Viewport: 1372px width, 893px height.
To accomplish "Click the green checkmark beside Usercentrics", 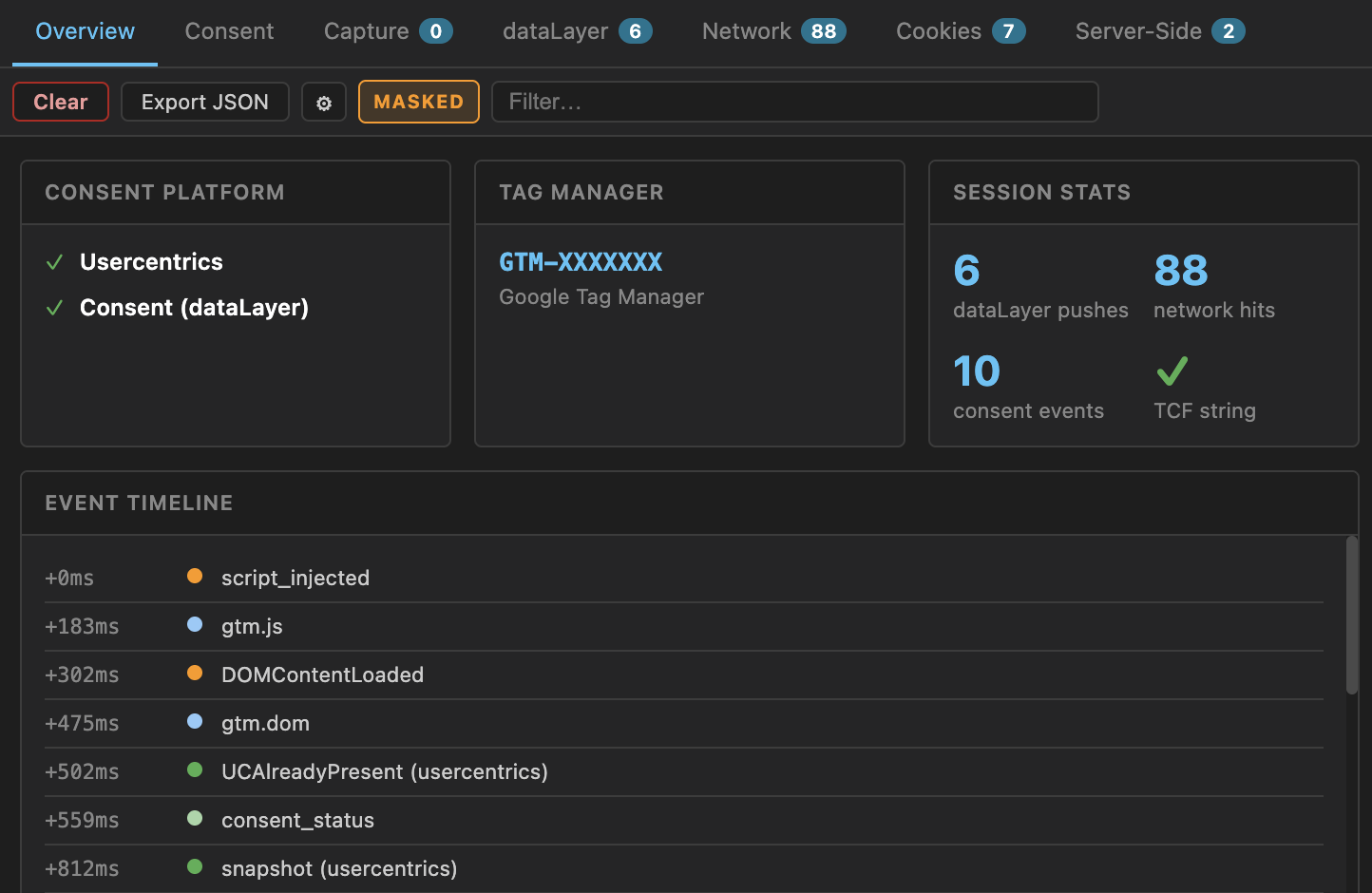I will click(x=55, y=262).
